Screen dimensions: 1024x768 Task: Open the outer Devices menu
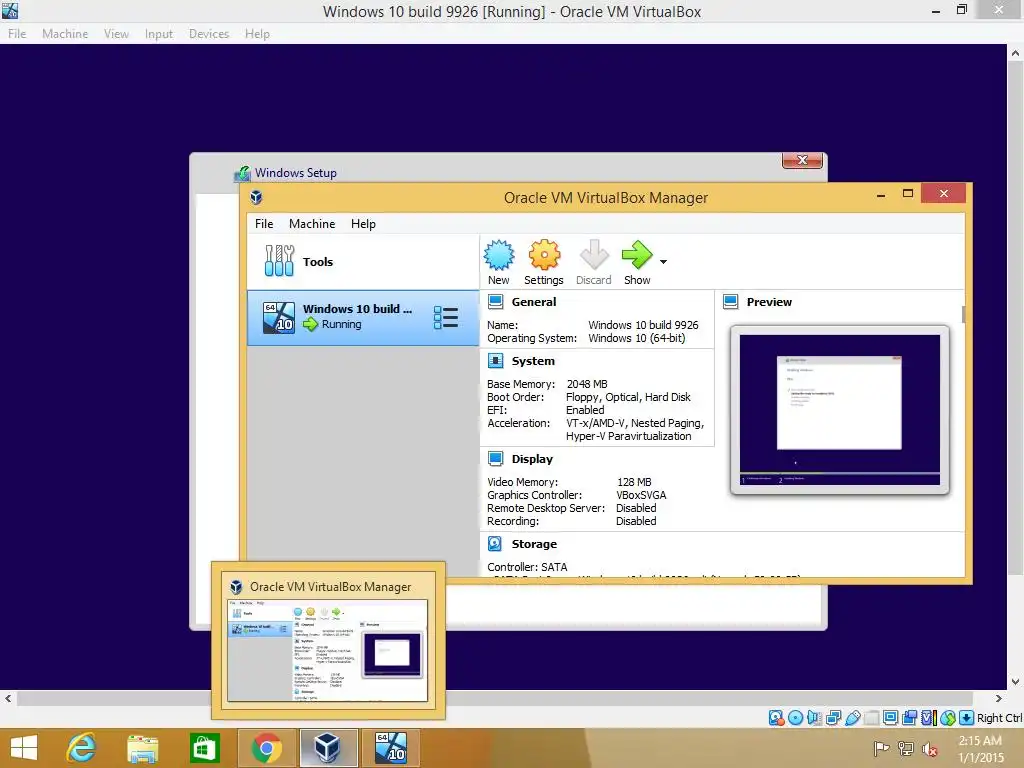[x=209, y=33]
